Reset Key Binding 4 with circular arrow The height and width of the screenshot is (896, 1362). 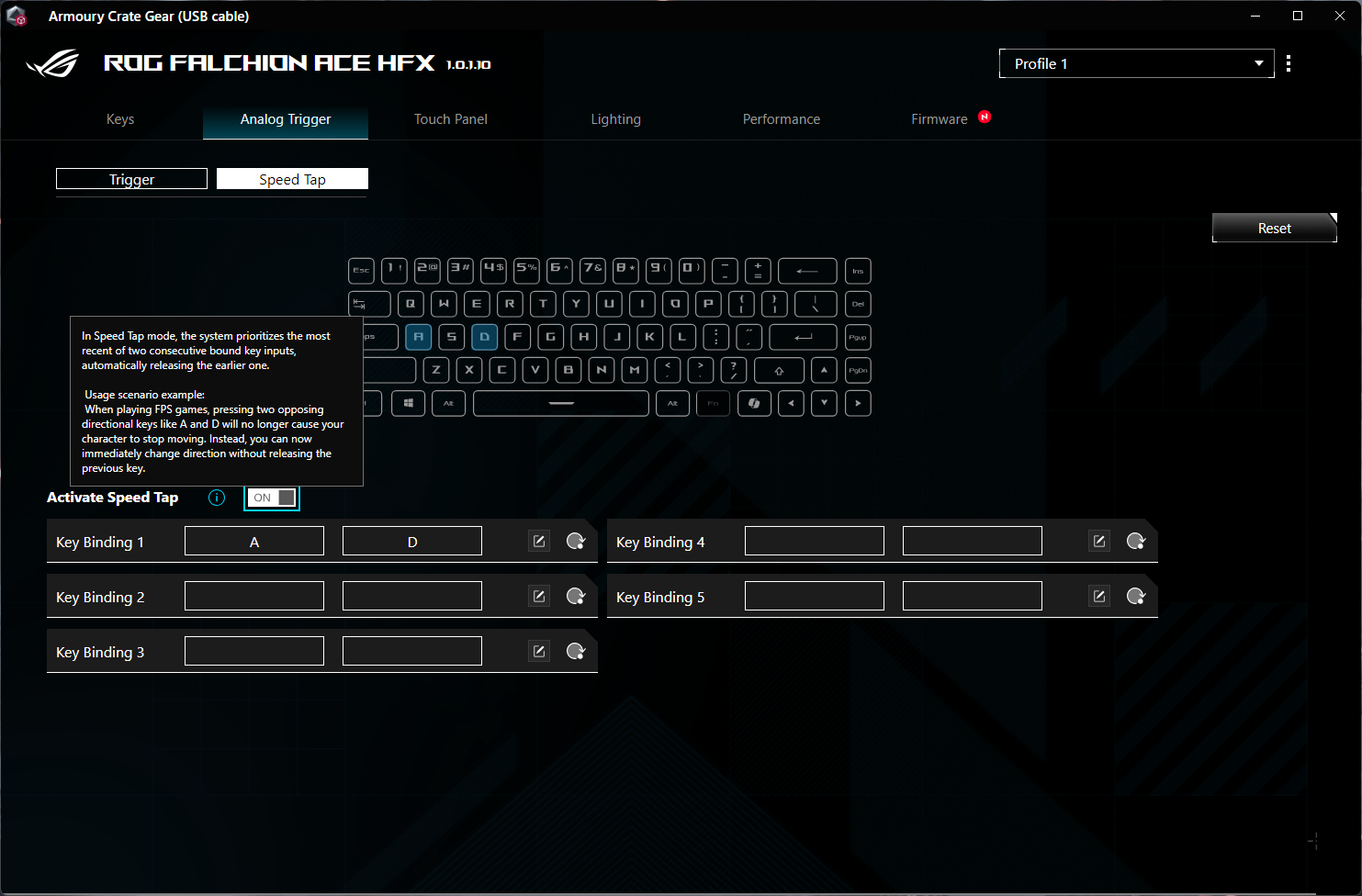[x=1136, y=541]
